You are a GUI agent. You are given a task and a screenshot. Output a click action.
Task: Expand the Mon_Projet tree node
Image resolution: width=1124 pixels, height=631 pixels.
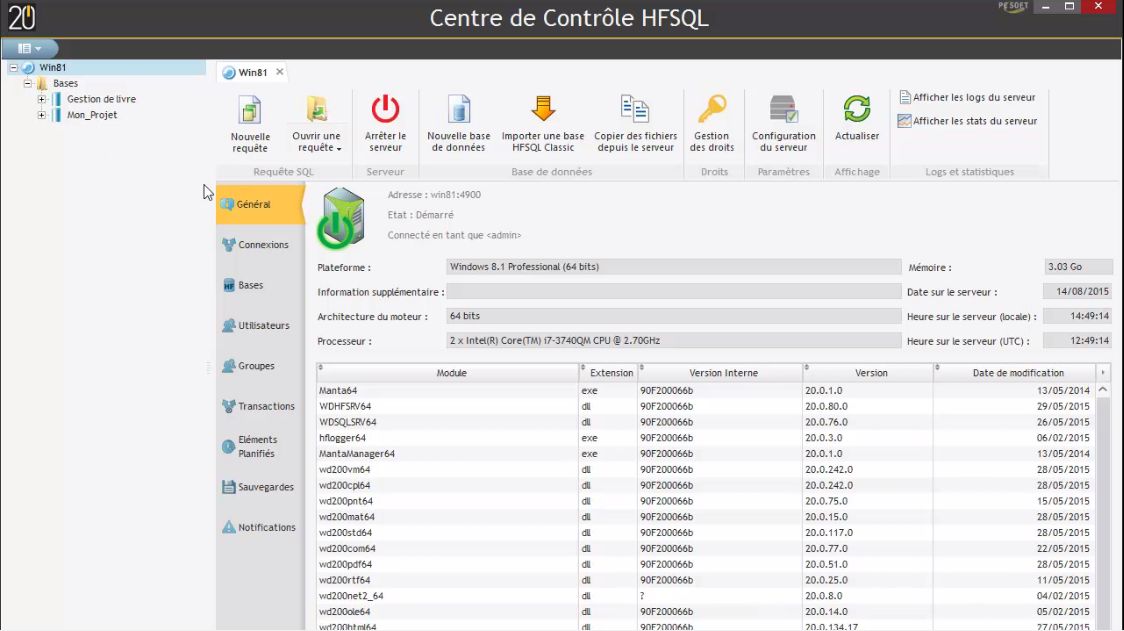point(42,115)
